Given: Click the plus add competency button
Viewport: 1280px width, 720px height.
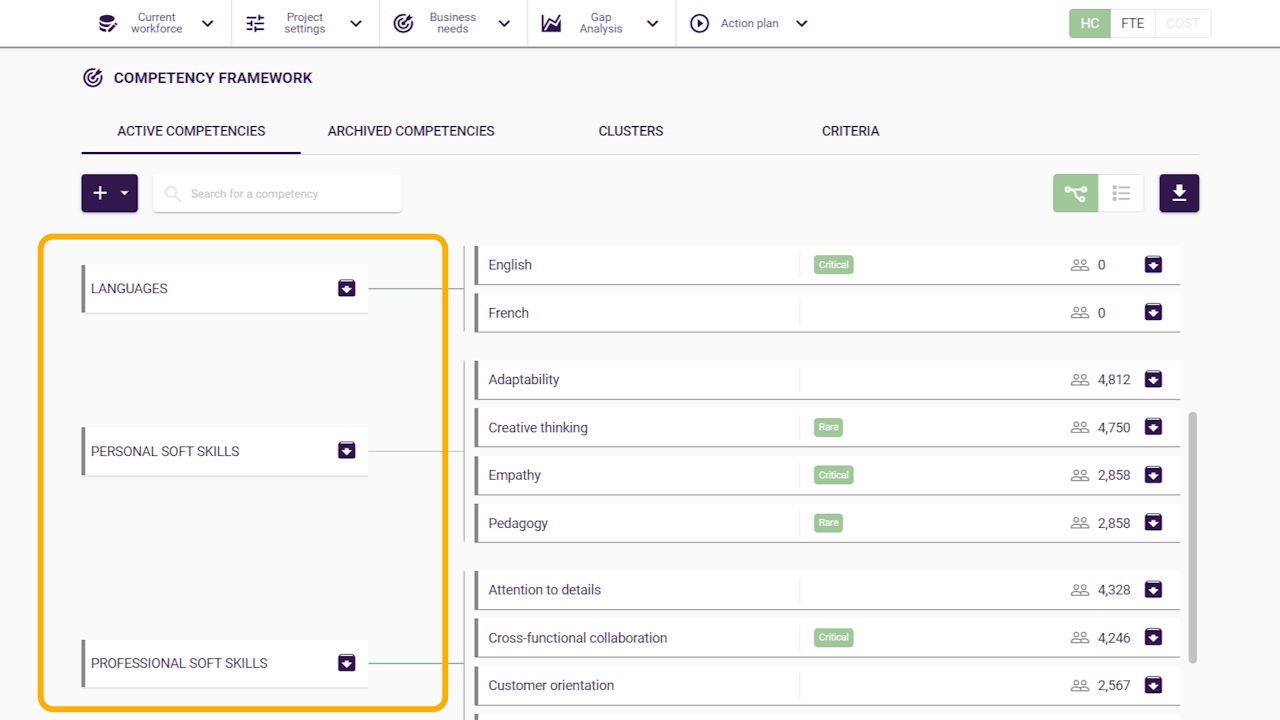Looking at the screenshot, I should pyautogui.click(x=101, y=194).
